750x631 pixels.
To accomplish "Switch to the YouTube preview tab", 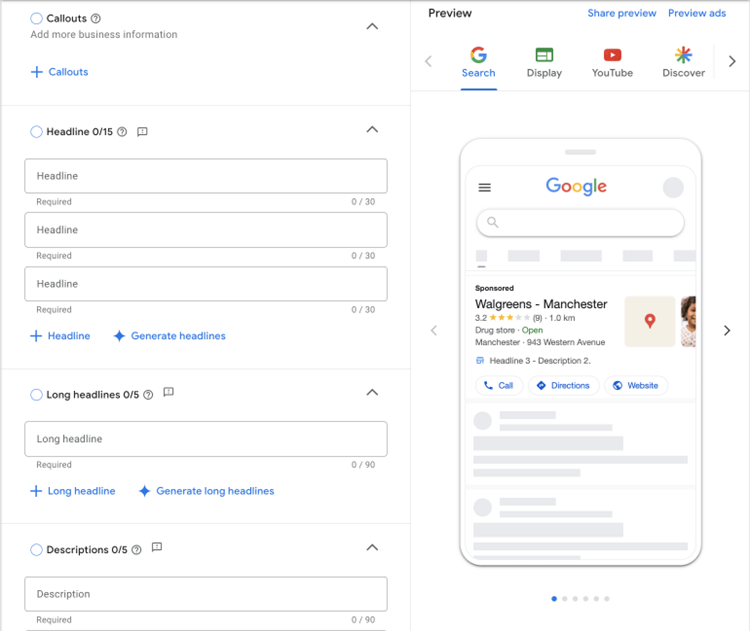I will 612,62.
